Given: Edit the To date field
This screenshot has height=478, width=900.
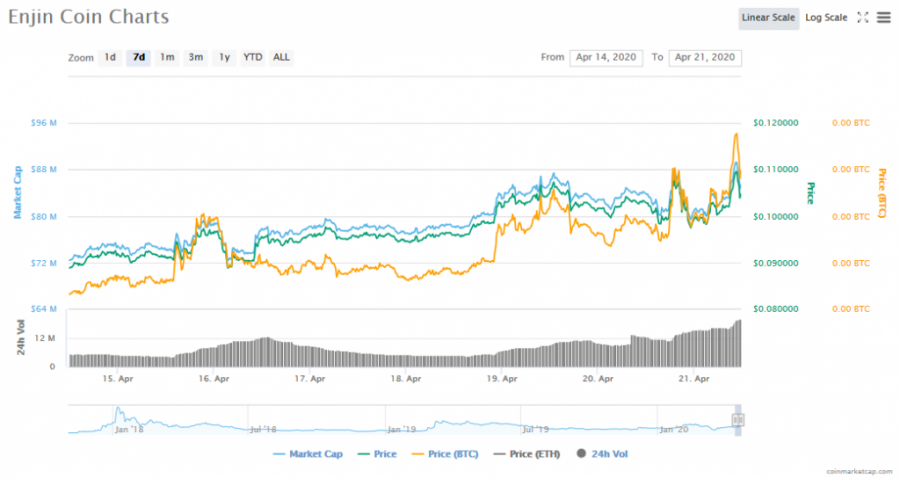Looking at the screenshot, I should tap(705, 57).
